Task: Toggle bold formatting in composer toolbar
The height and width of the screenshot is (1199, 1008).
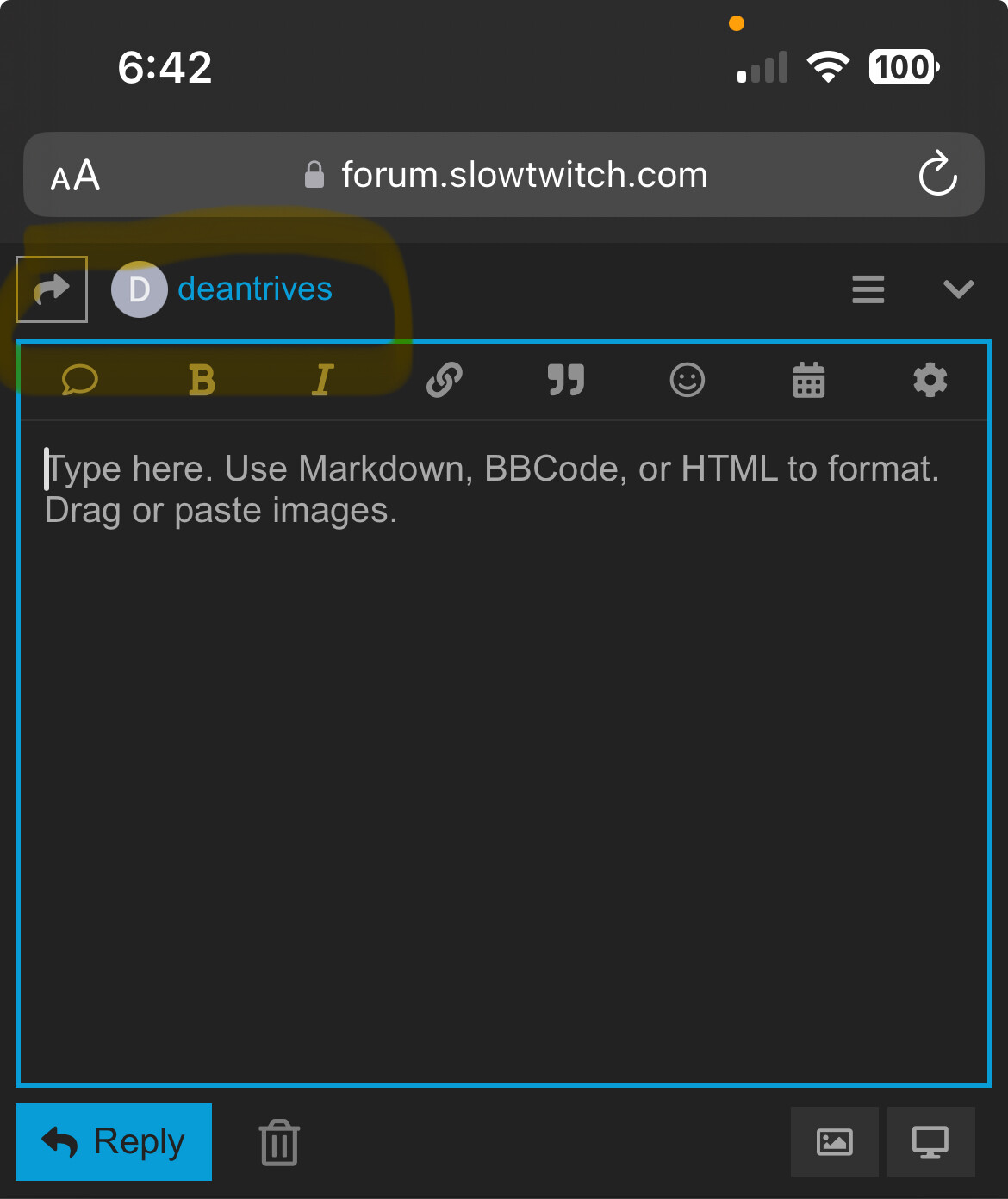Action: click(202, 380)
